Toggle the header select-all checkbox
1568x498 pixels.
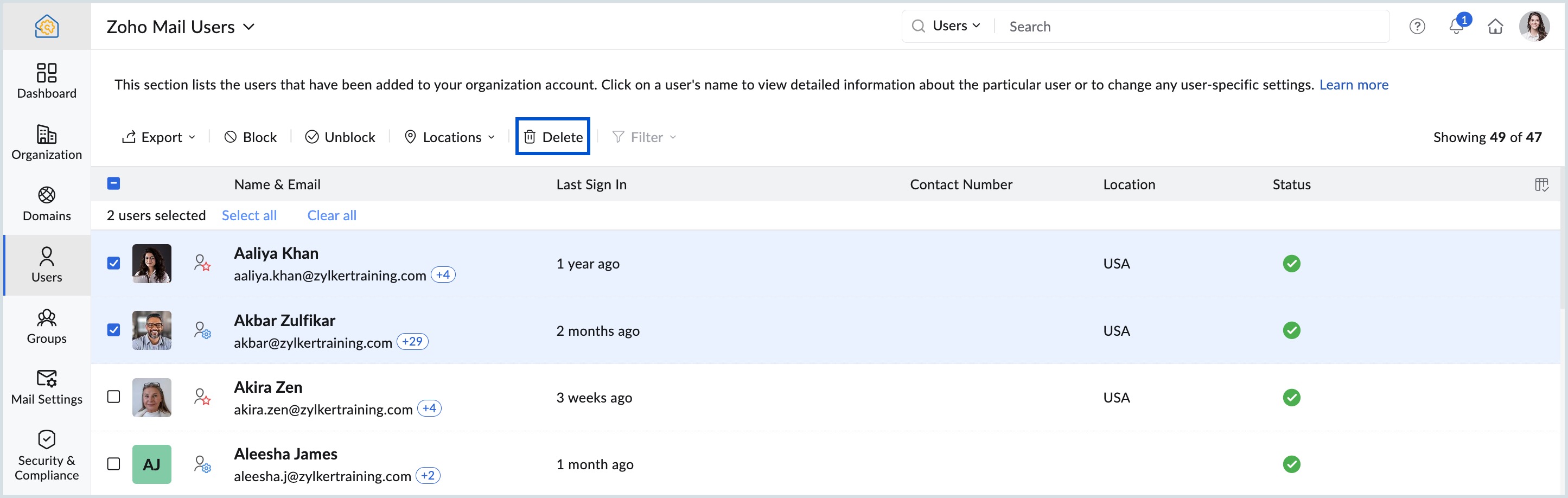coord(113,183)
